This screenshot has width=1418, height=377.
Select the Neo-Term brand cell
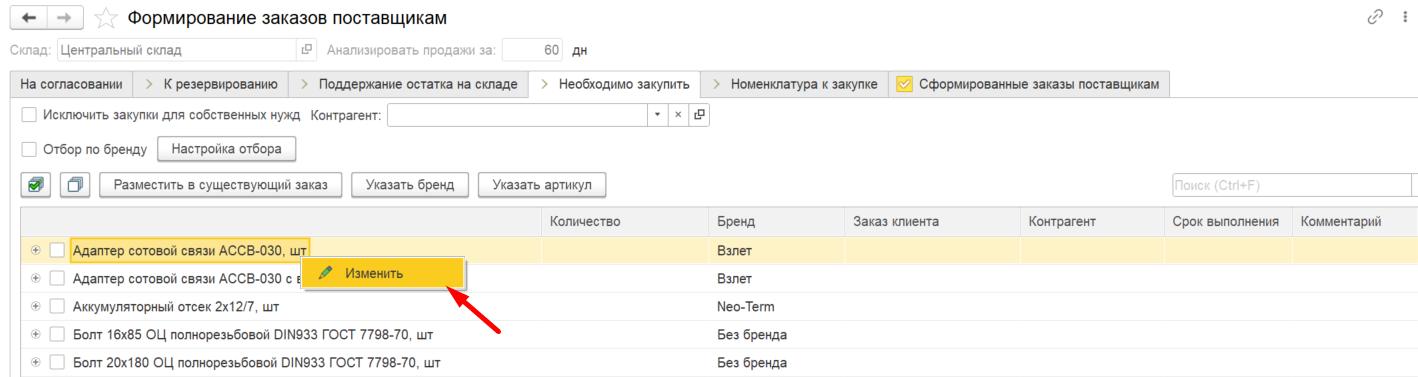(777, 306)
